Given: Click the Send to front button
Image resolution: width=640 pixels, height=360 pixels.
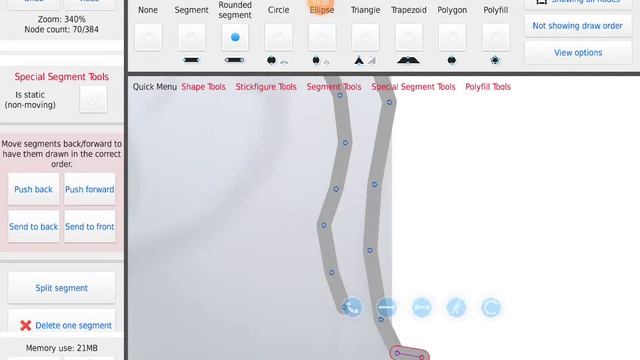Looking at the screenshot, I should click(90, 227).
